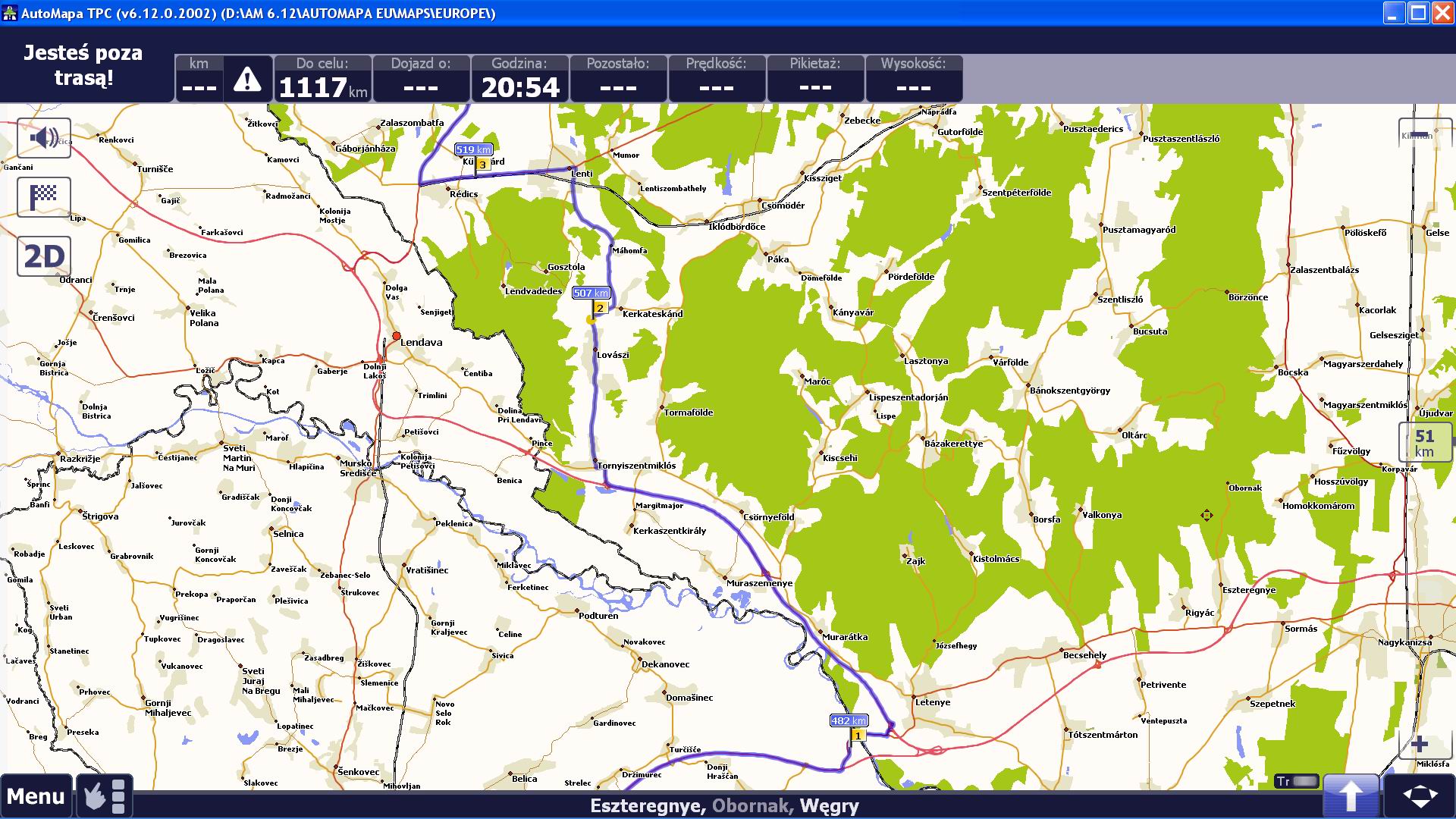Toggle the 2D map view button
This screenshot has width=1456, height=819.
[x=44, y=257]
